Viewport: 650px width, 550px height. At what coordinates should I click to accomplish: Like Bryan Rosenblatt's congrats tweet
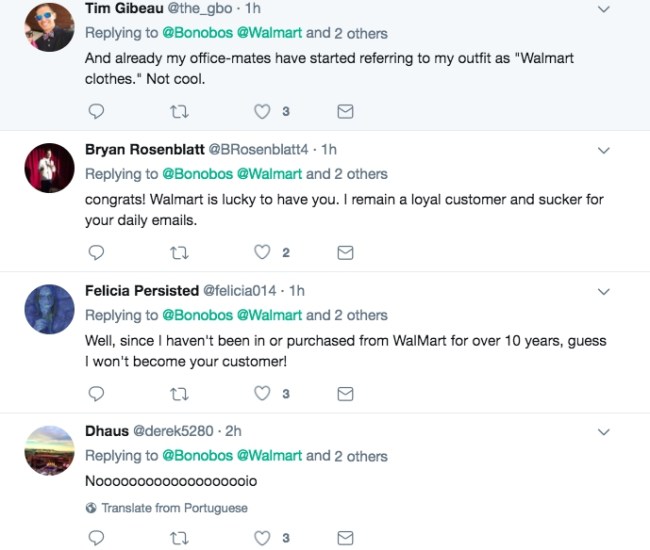[x=262, y=252]
